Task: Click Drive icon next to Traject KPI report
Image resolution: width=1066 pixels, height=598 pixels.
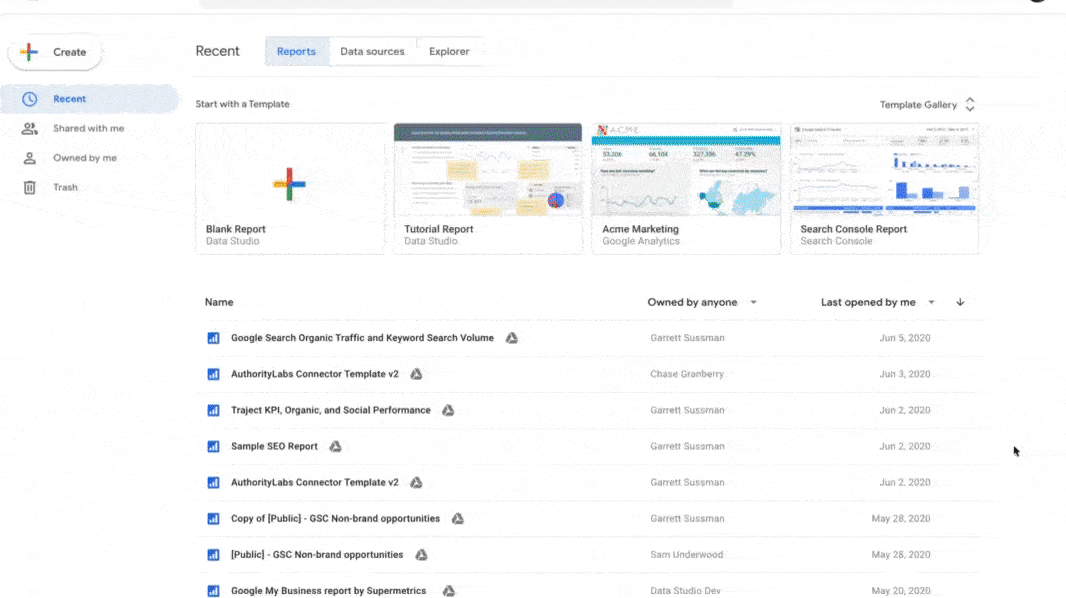Action: (x=448, y=410)
